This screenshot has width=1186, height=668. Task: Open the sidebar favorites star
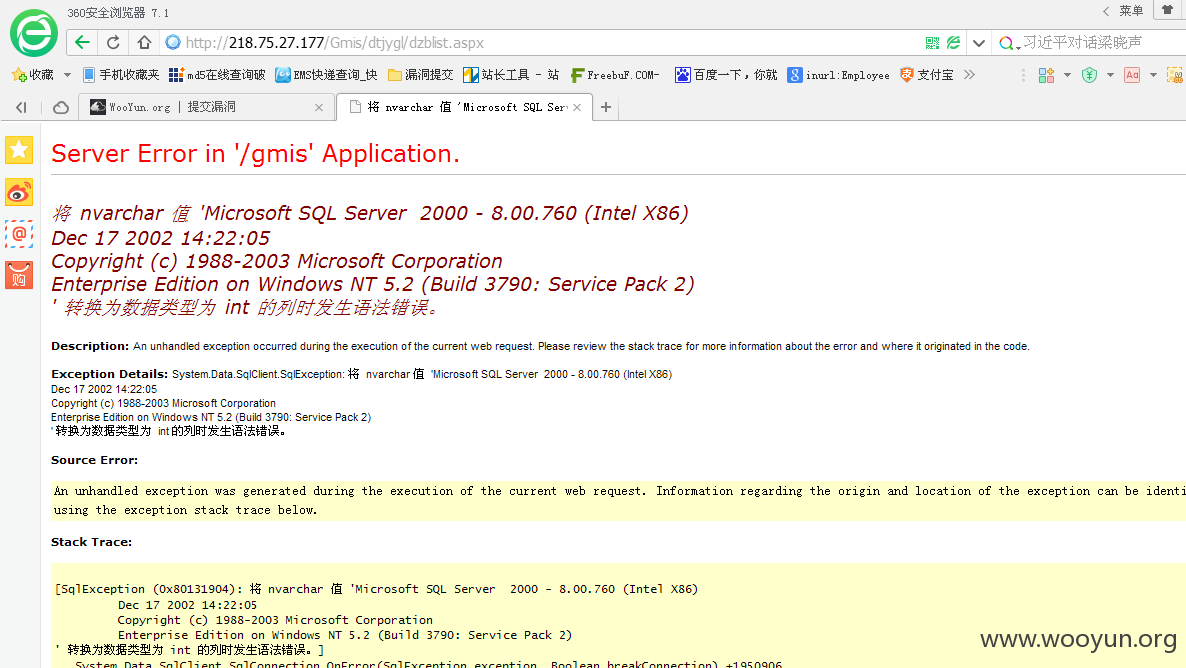(19, 150)
